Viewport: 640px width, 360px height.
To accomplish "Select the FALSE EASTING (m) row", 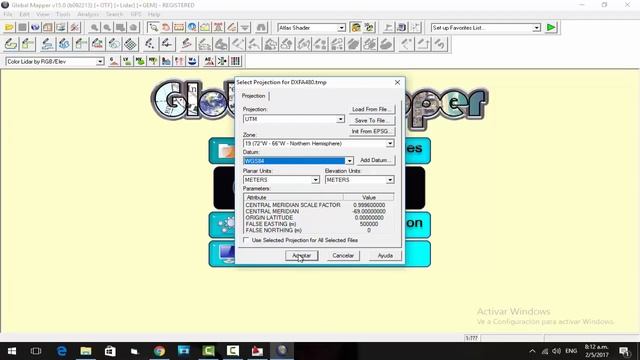I will coord(319,224).
